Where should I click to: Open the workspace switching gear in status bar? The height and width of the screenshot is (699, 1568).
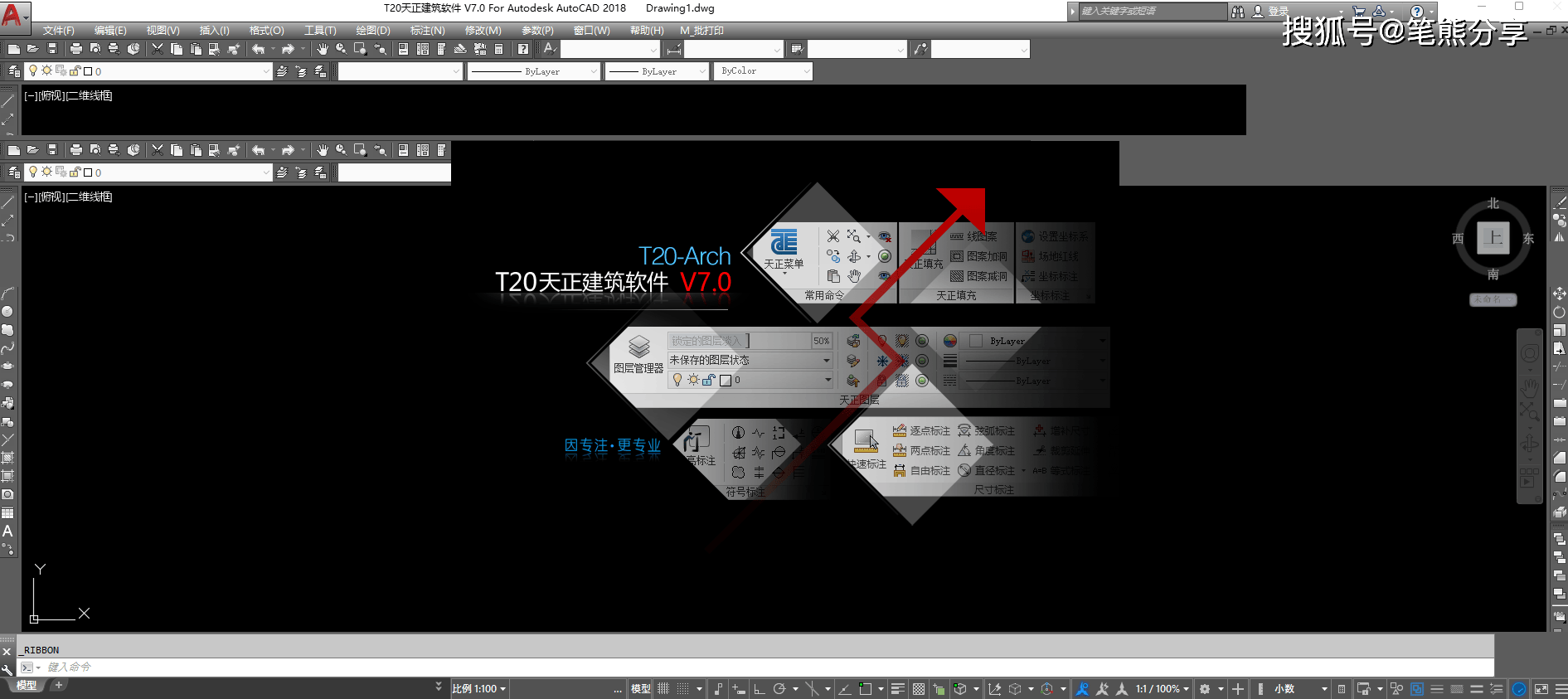tap(1205, 689)
